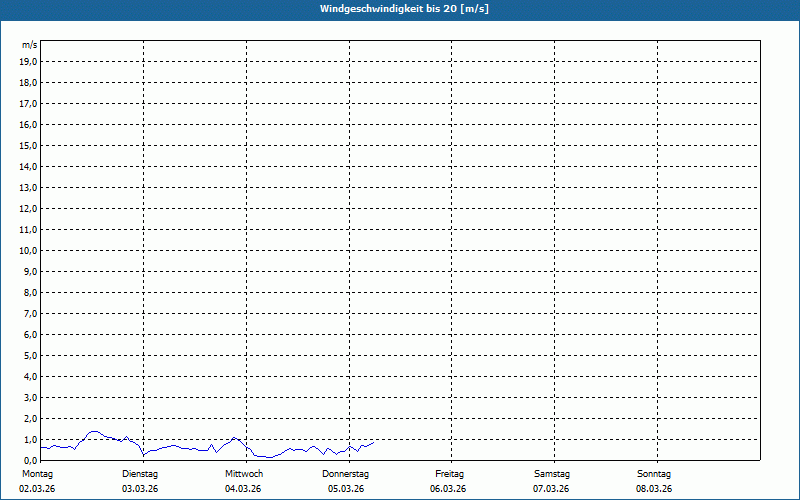The width and height of the screenshot is (800, 500).
Task: Select the Sonntag day label
Action: coord(654,473)
